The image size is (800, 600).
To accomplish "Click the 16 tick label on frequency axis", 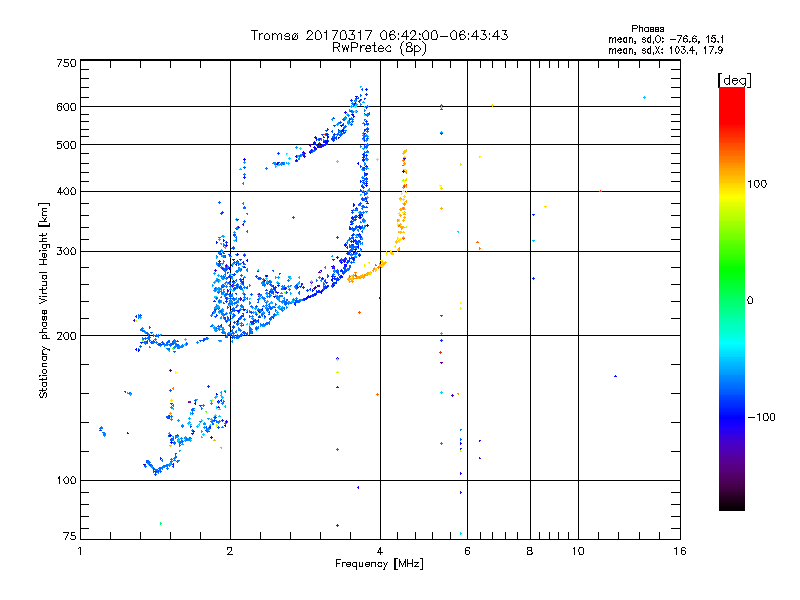I will 680,551.
